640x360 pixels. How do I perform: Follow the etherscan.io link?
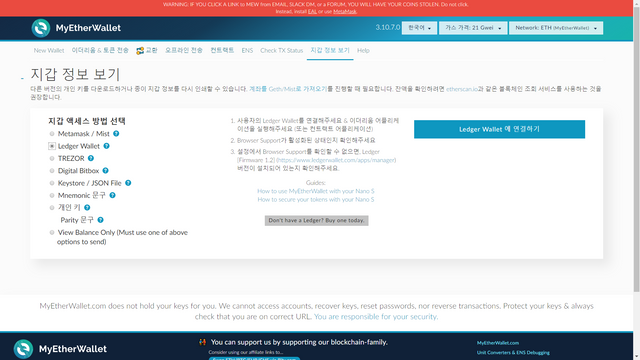pos(462,89)
